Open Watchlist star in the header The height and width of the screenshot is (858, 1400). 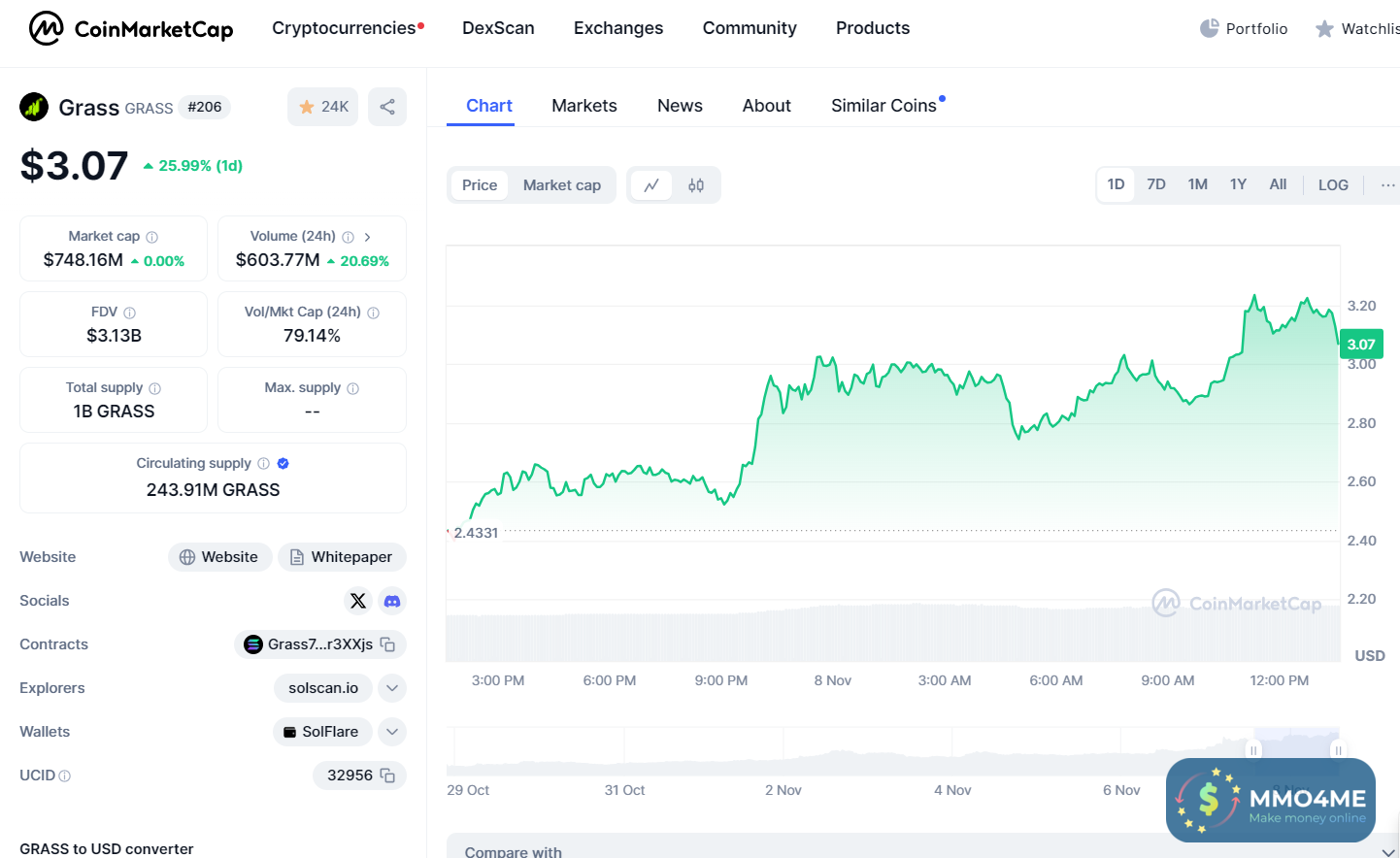[1324, 29]
